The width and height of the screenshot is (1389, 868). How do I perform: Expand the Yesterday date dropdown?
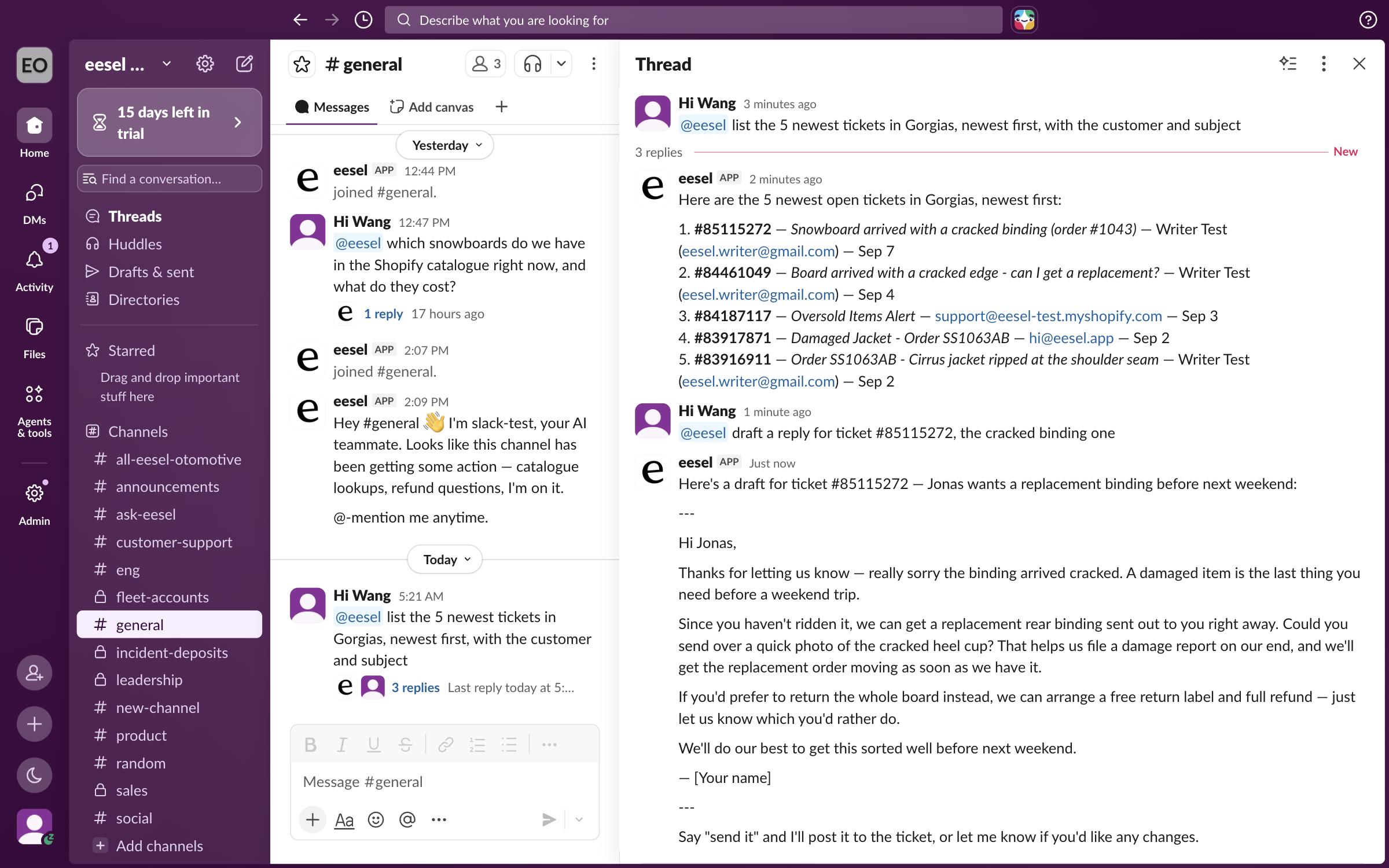tap(445, 145)
